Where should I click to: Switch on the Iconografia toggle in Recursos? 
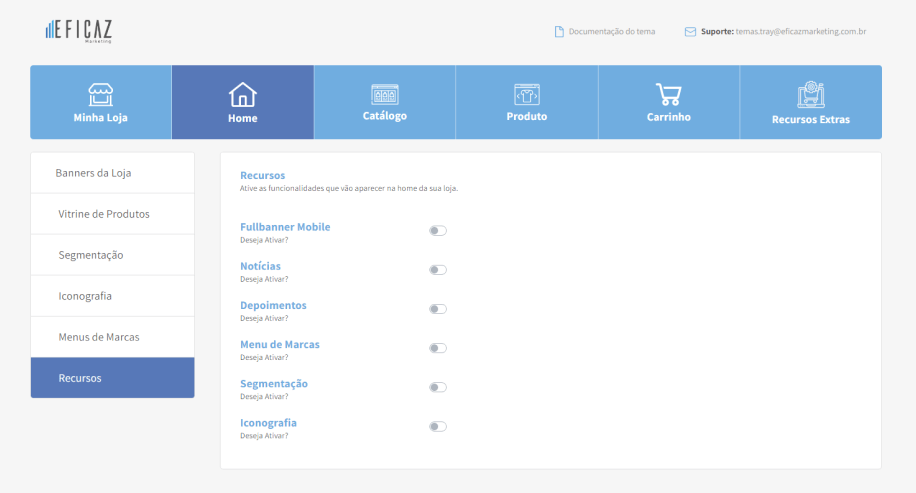(438, 426)
